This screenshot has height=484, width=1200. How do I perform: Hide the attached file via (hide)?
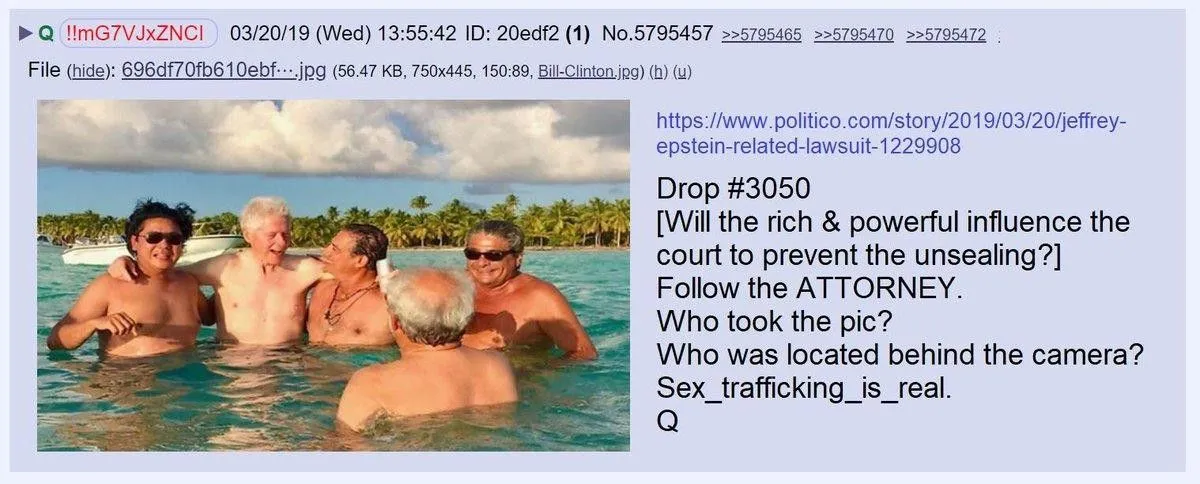91,72
